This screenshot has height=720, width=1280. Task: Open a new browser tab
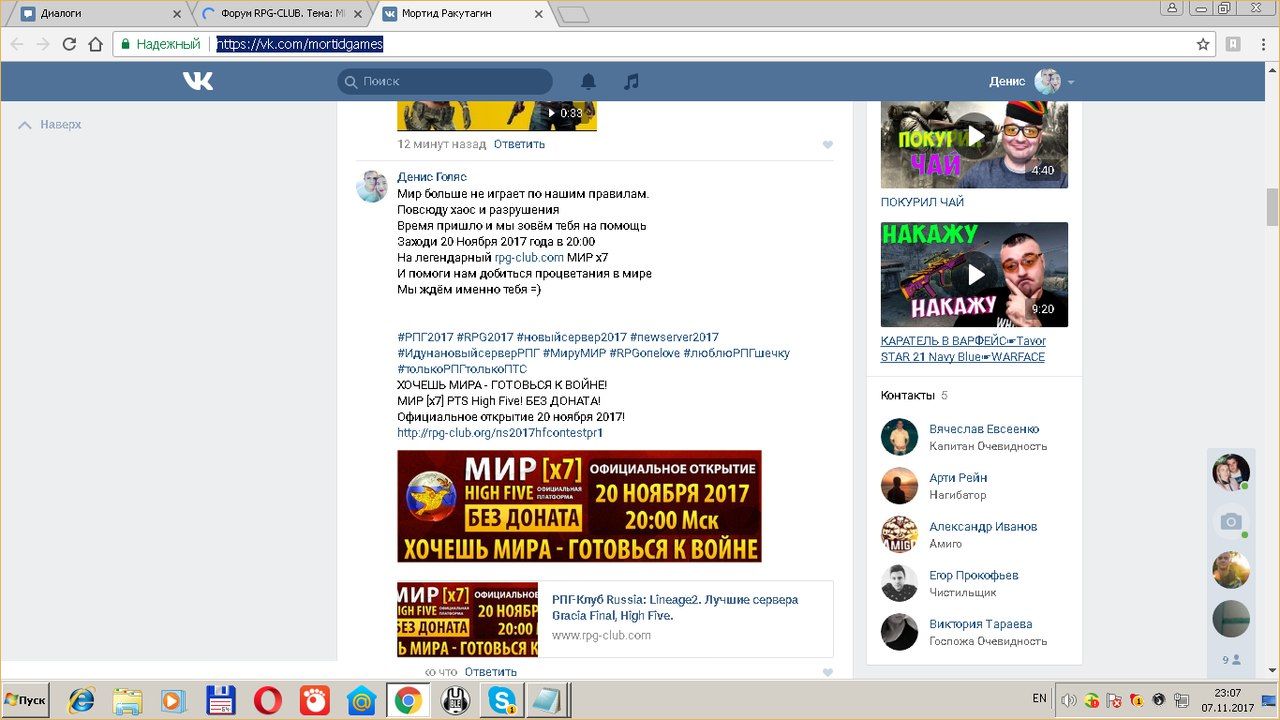point(573,14)
